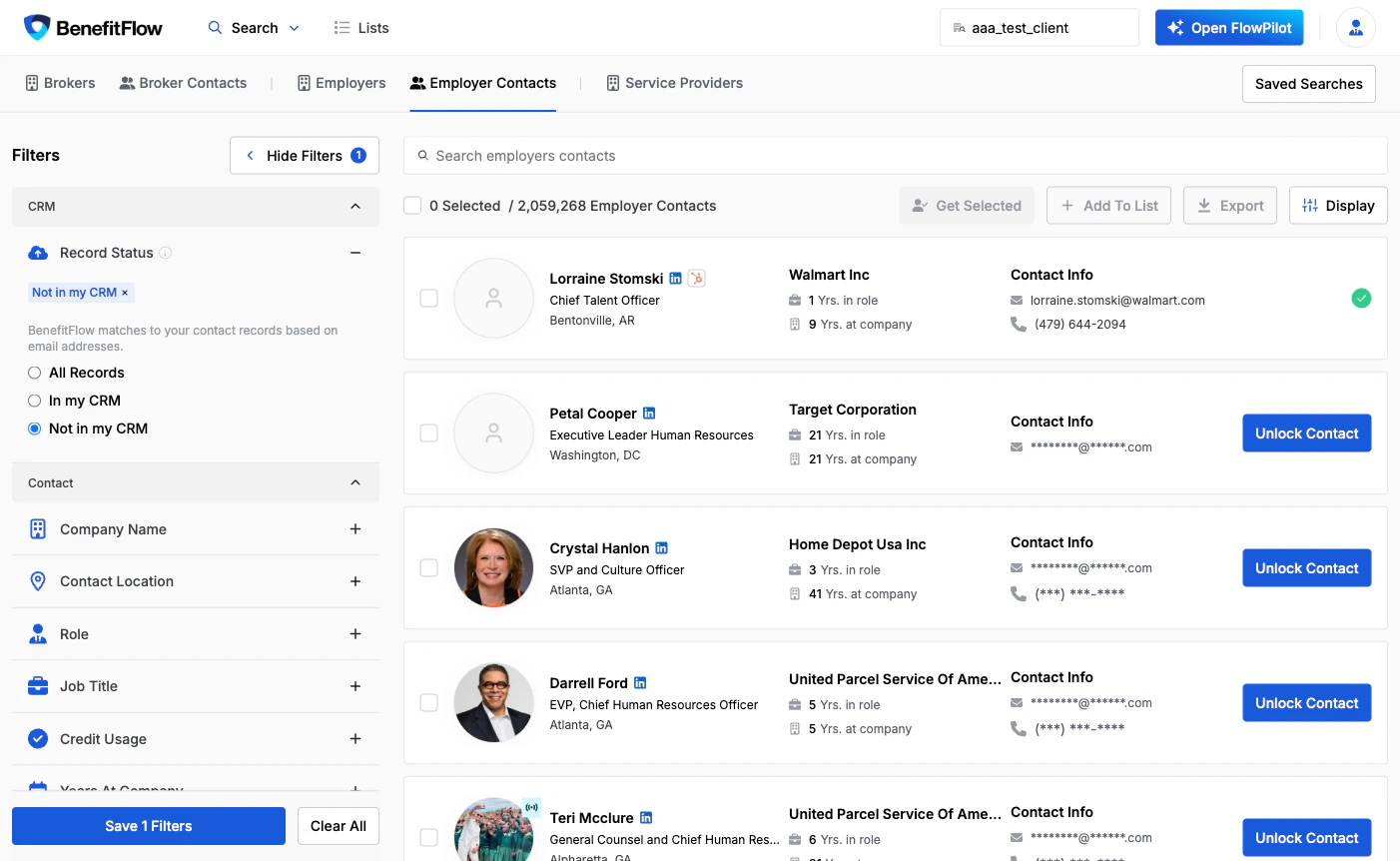Expand the Job Title filter
1400x861 pixels.
(x=355, y=686)
